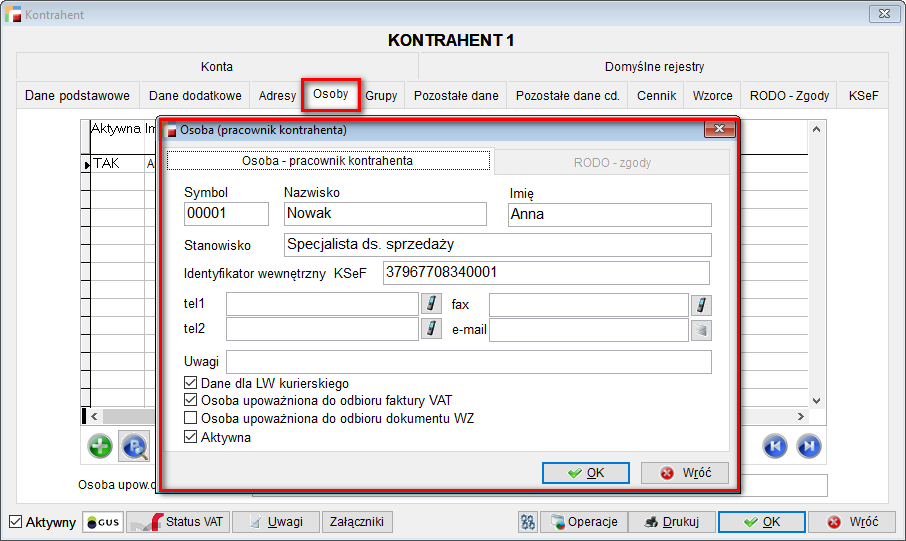Open the Cennik tab
Screen dimensions: 906x541
tap(656, 96)
